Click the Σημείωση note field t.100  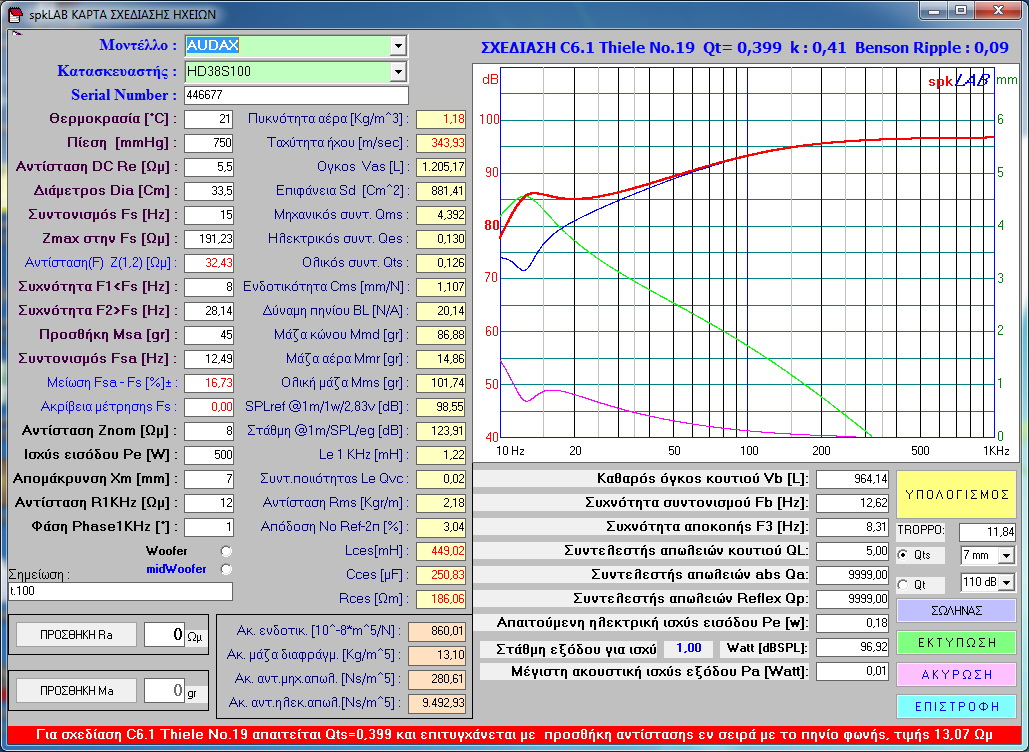[x=120, y=591]
